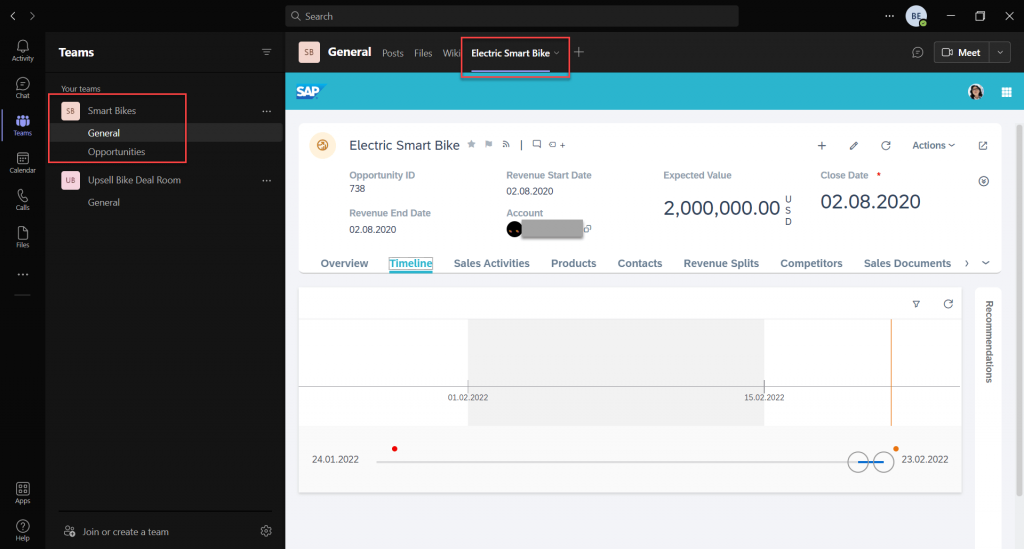Viewport: 1024px width, 549px height.
Task: Open the Help icon
Action: pyautogui.click(x=22, y=530)
